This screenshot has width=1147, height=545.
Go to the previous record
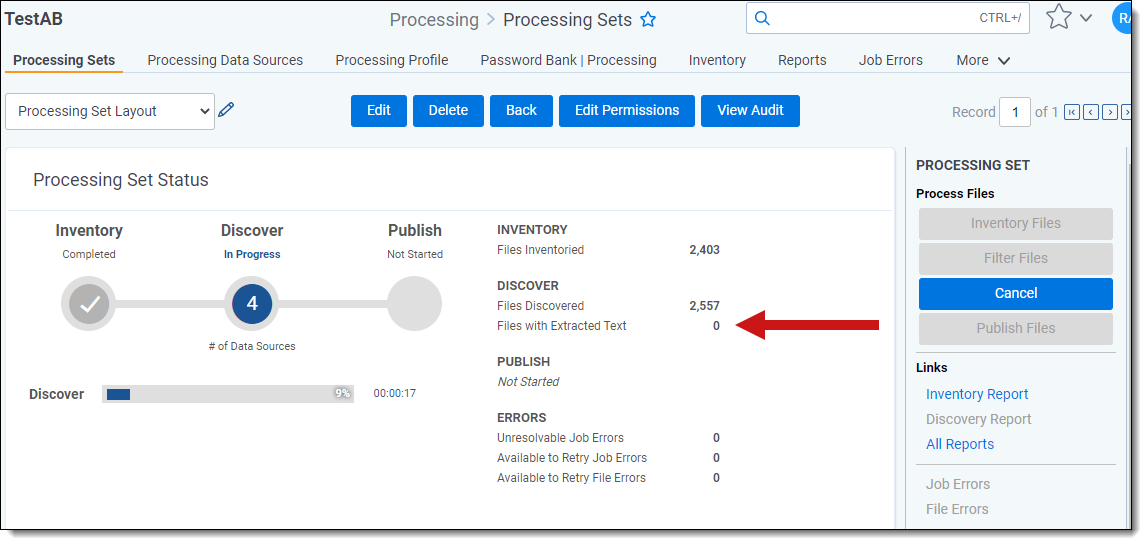tap(1091, 112)
